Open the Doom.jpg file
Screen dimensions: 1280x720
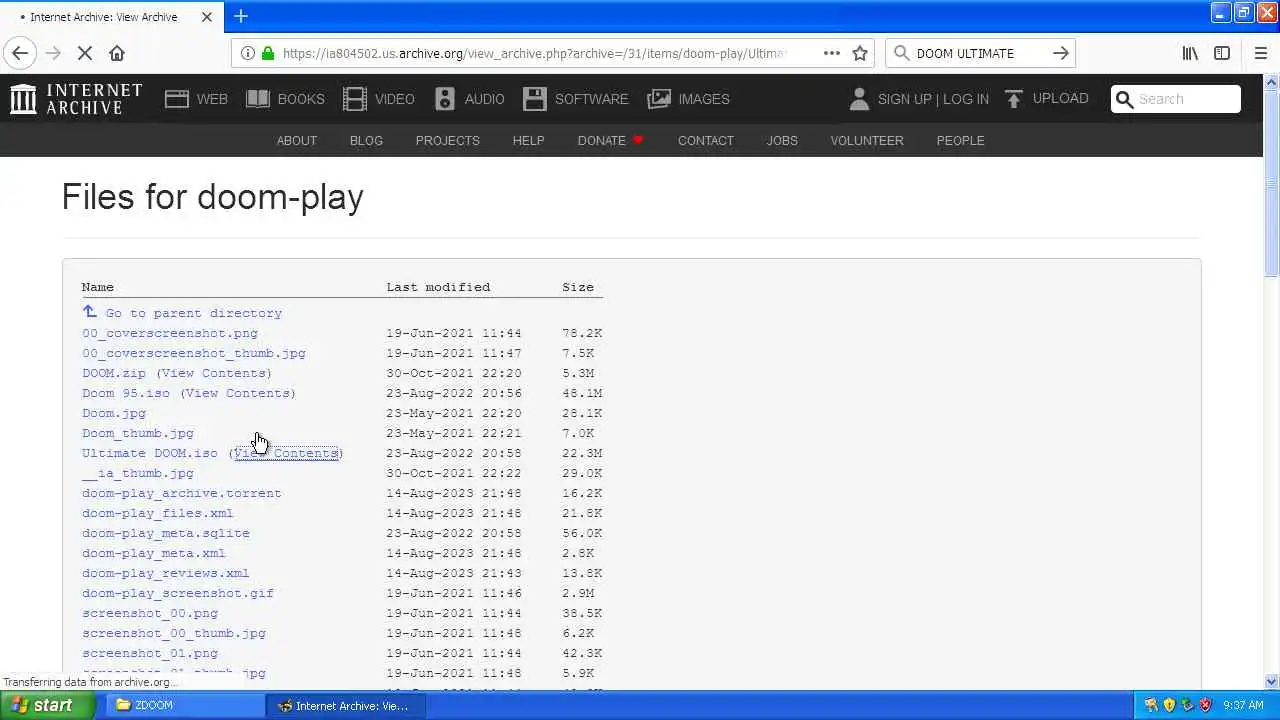(x=114, y=413)
